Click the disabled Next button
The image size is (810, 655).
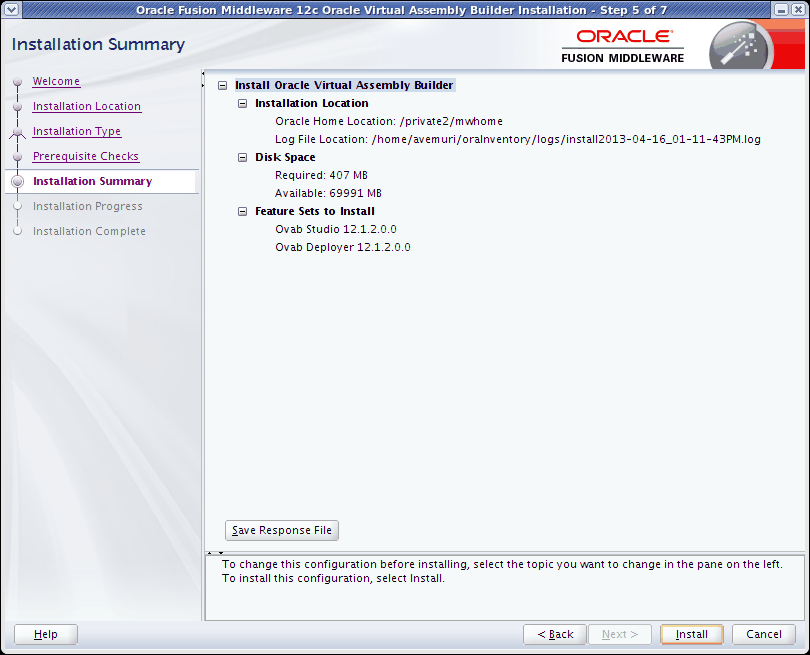click(x=620, y=634)
